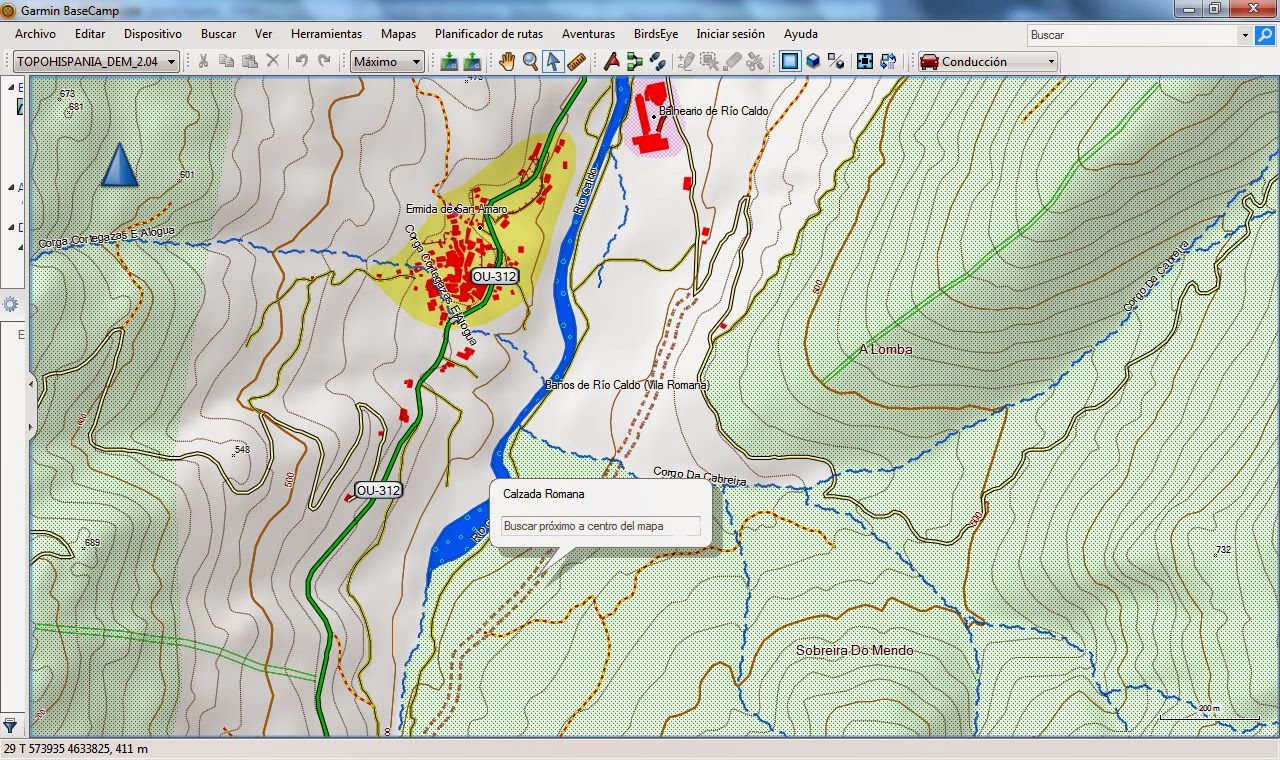The image size is (1280, 760).
Task: Click the Sobreira Do Mendo label
Action: [x=854, y=650]
